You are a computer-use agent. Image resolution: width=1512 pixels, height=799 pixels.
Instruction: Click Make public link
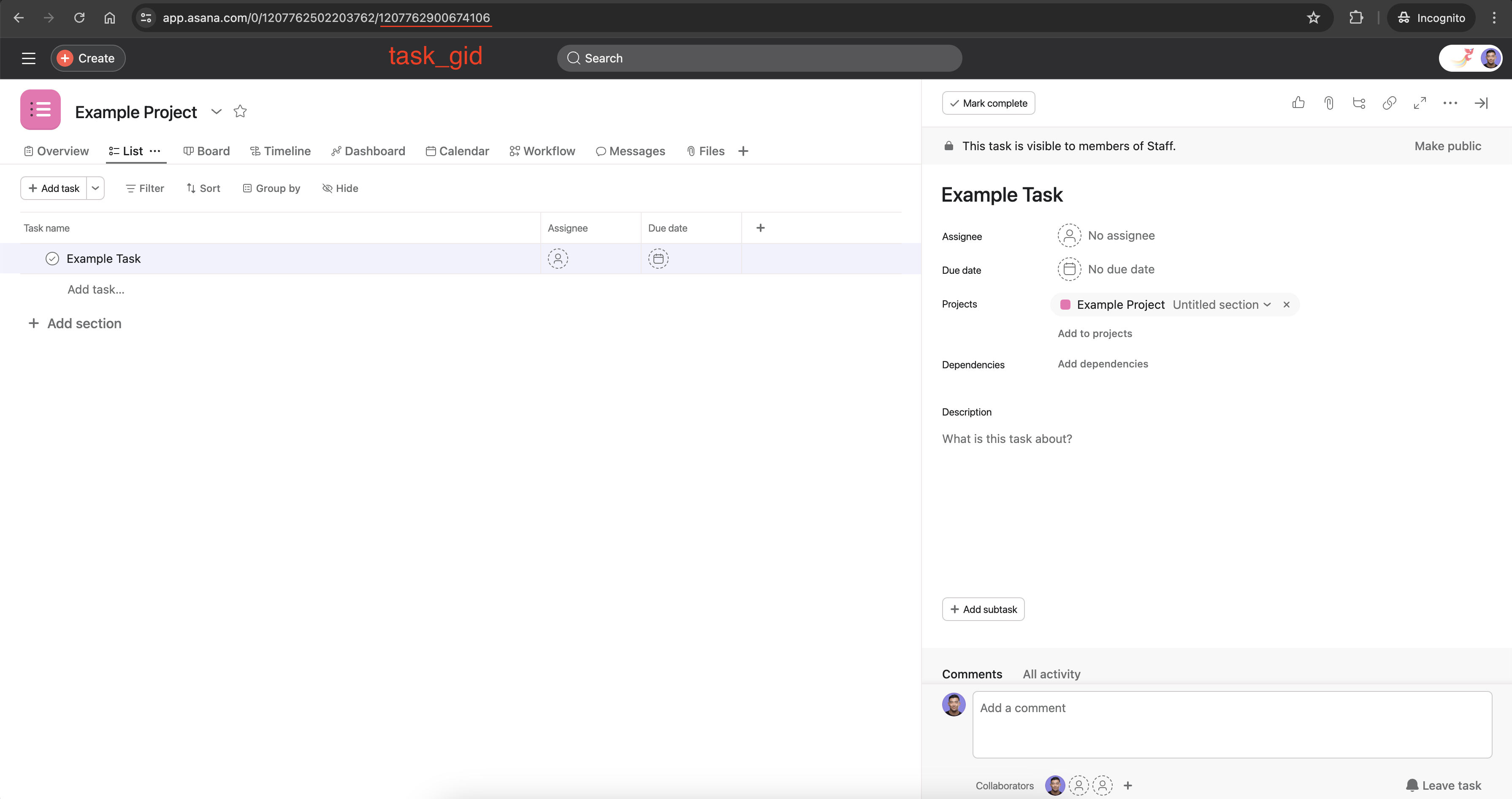pyautogui.click(x=1447, y=146)
